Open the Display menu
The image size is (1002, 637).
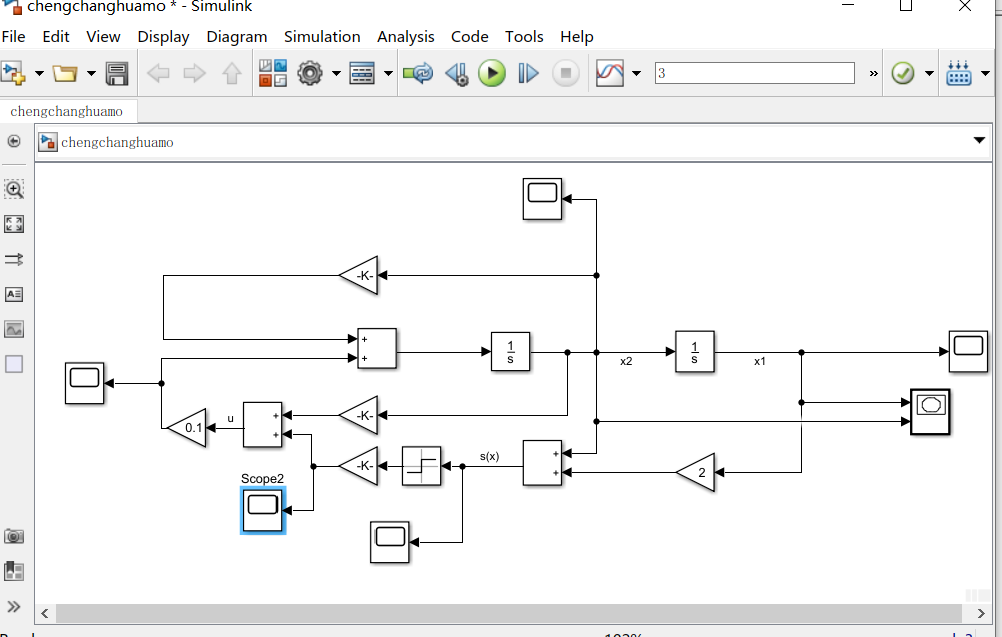pos(164,36)
